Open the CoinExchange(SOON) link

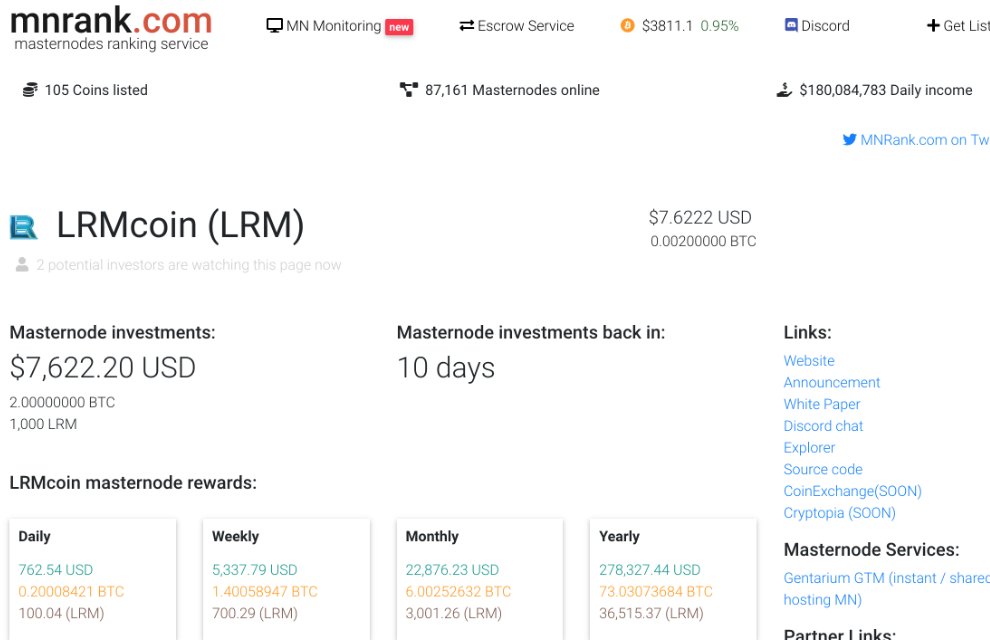tap(852, 491)
